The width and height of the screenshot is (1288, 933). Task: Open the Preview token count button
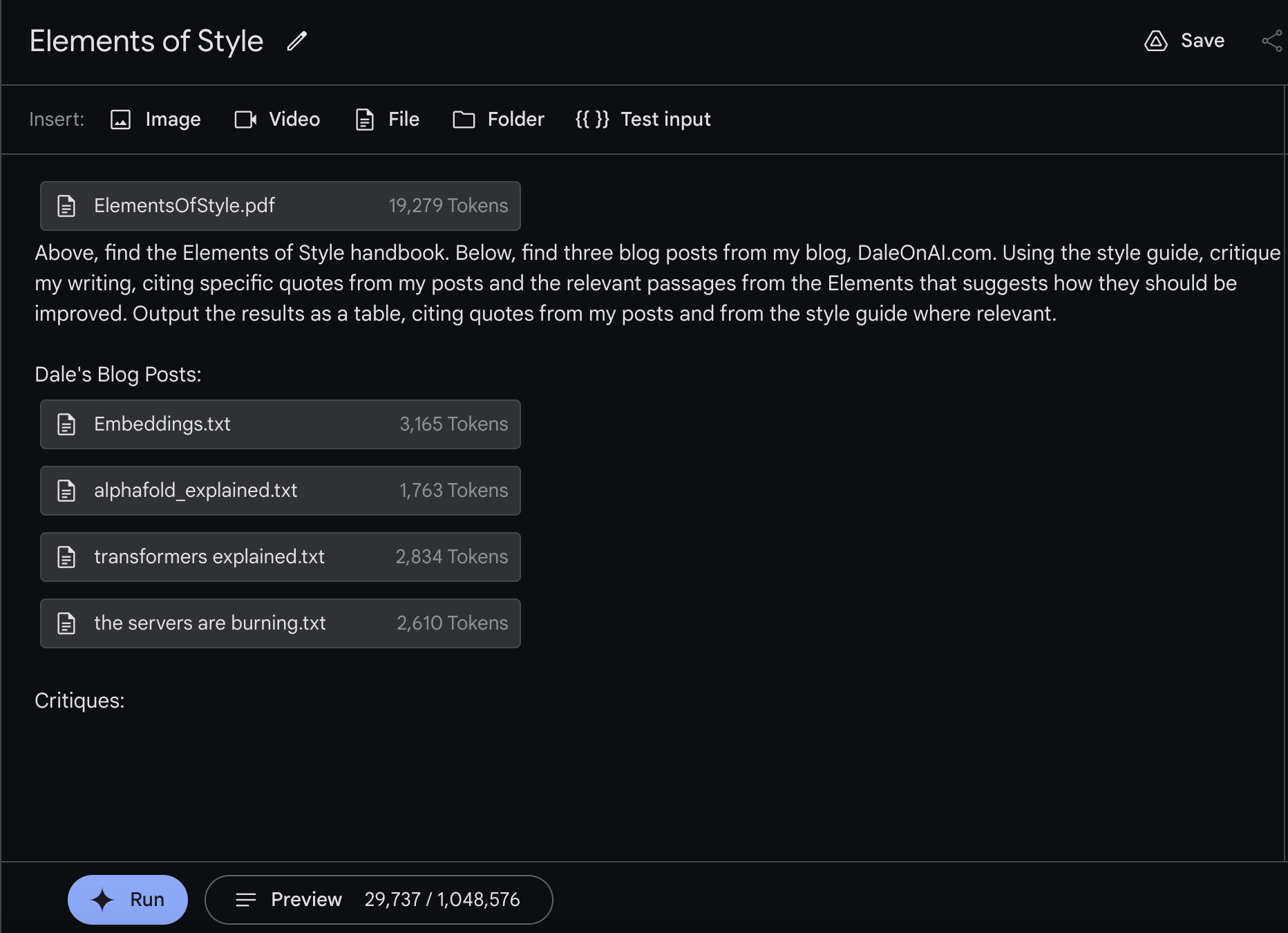pos(379,899)
